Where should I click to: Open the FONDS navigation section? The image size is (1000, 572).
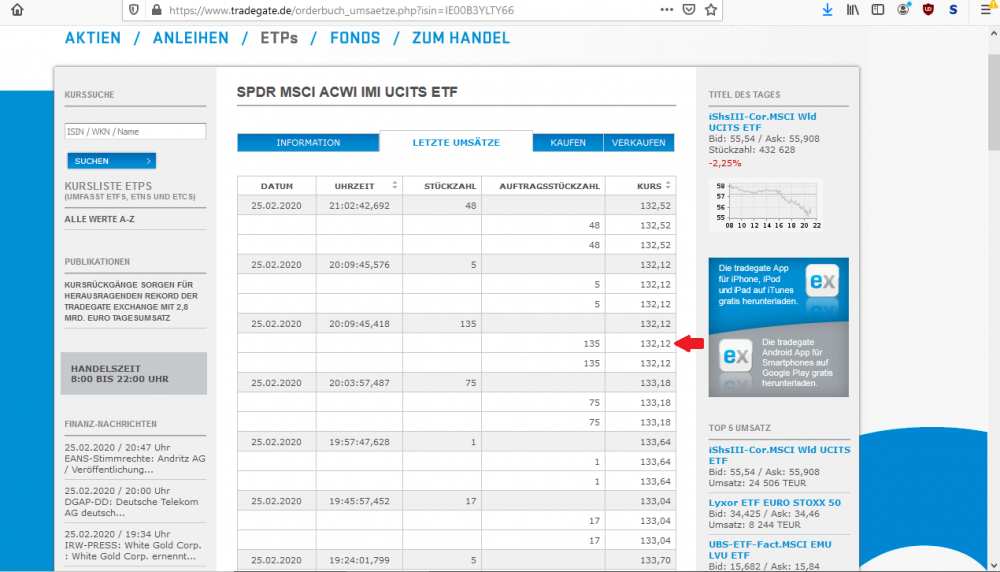355,38
